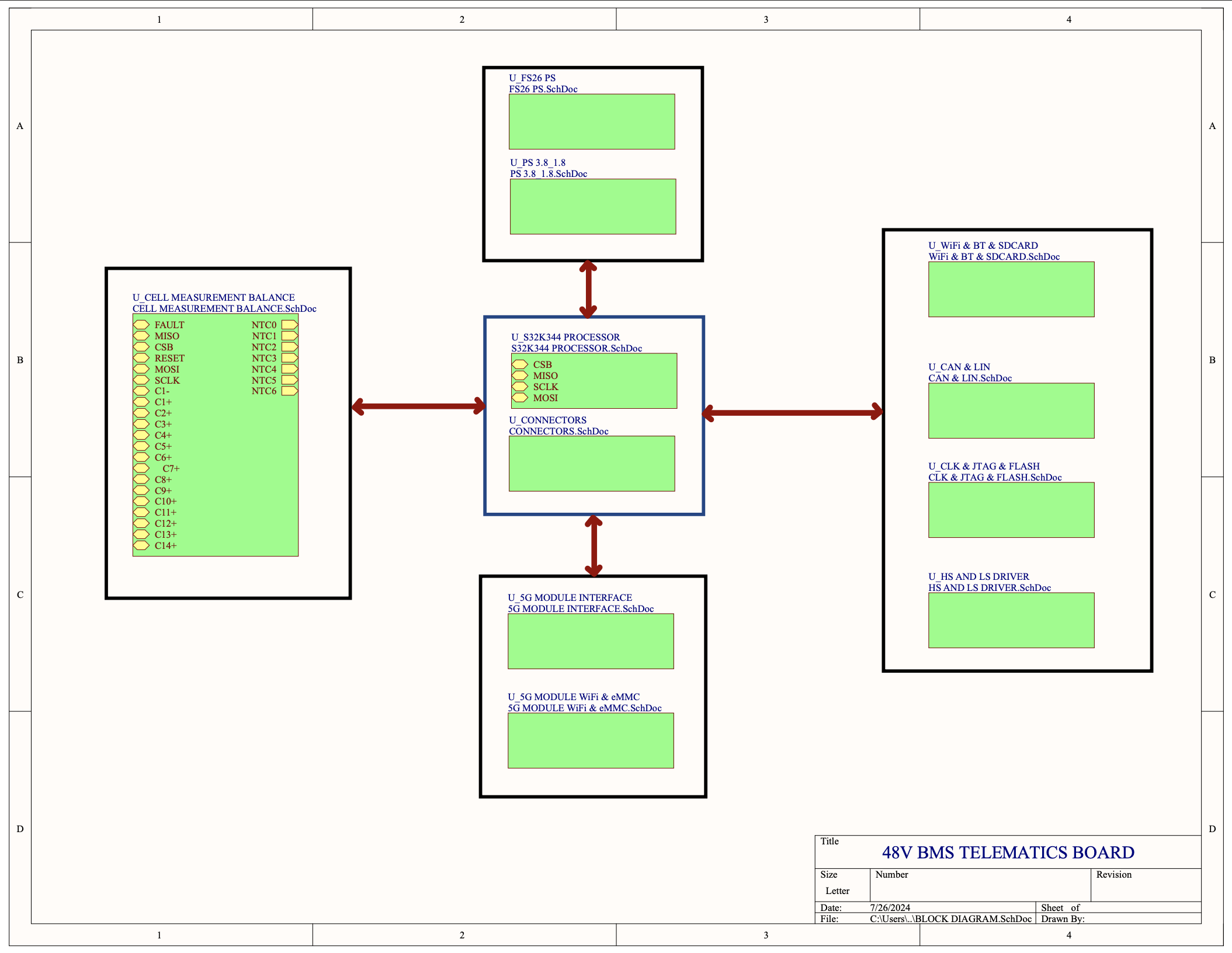The image size is (1232, 953).
Task: Select the C10+ port icon
Action: point(141,501)
